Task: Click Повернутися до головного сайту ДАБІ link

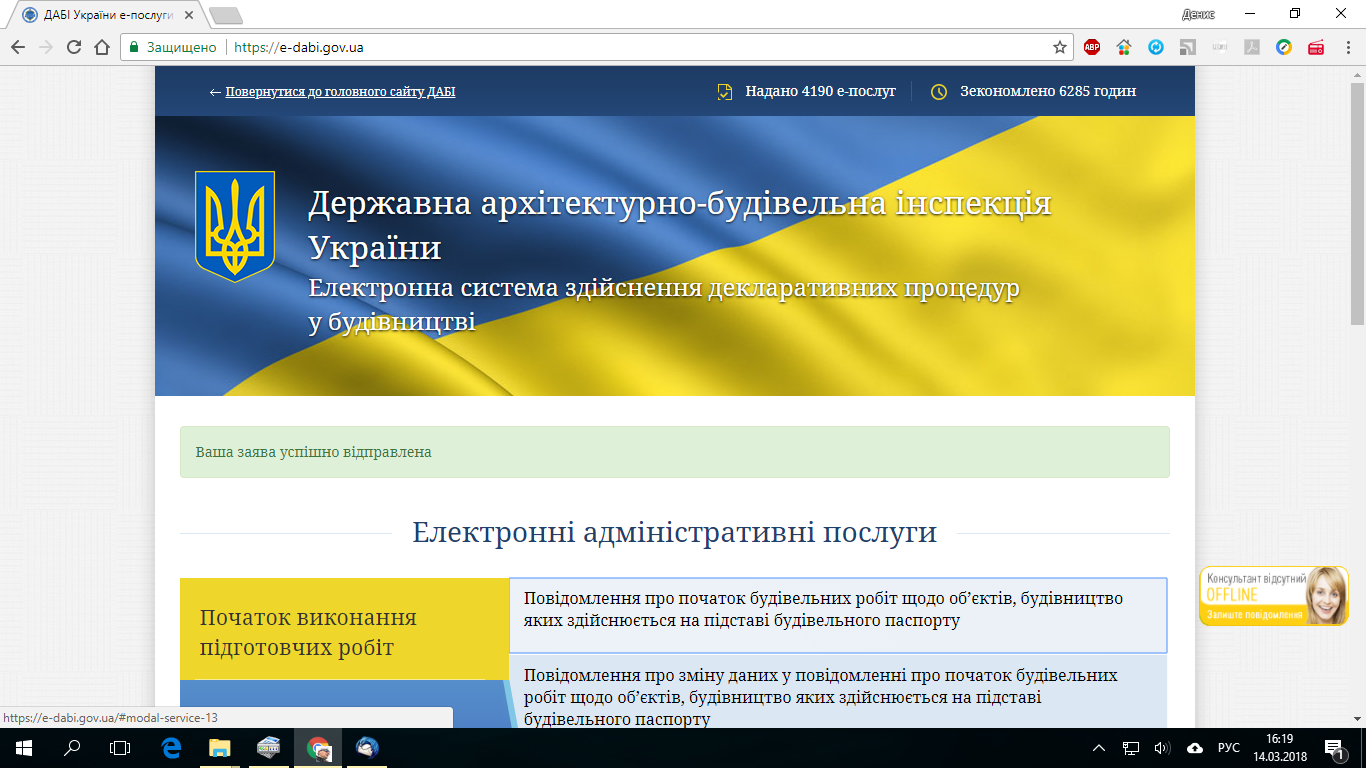Action: click(340, 92)
